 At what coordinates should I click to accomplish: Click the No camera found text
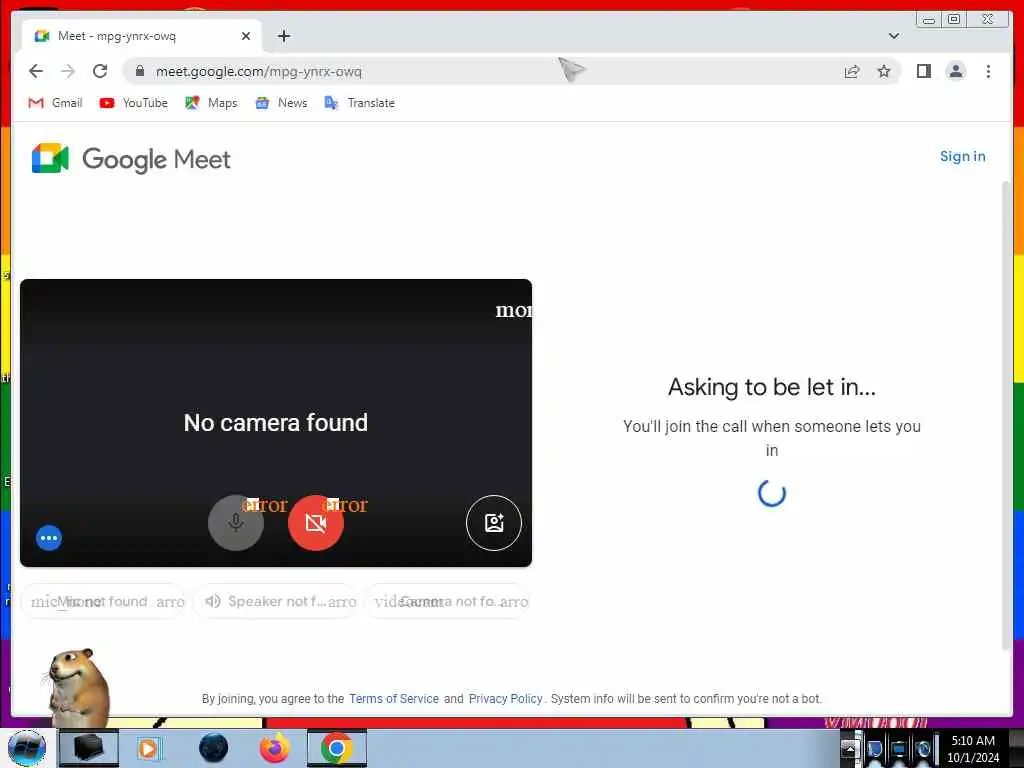(276, 423)
